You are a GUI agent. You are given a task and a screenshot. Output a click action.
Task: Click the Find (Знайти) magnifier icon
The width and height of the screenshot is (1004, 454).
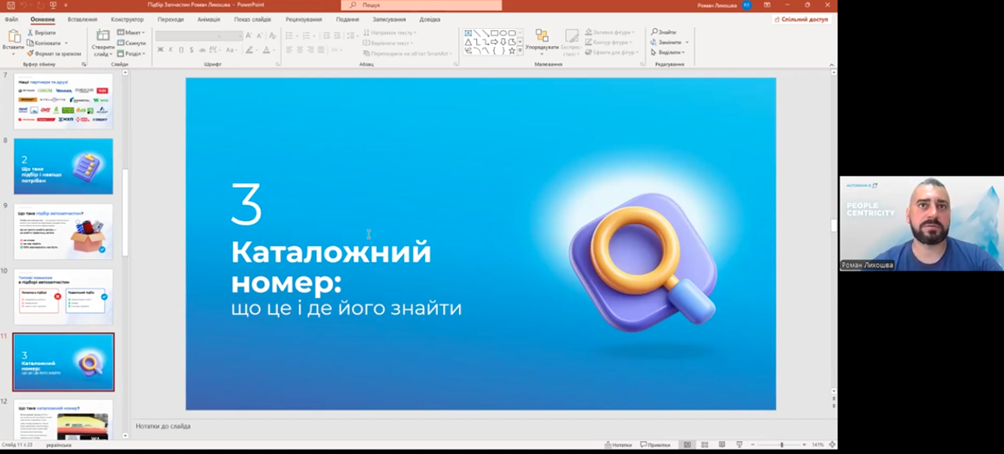[x=655, y=32]
